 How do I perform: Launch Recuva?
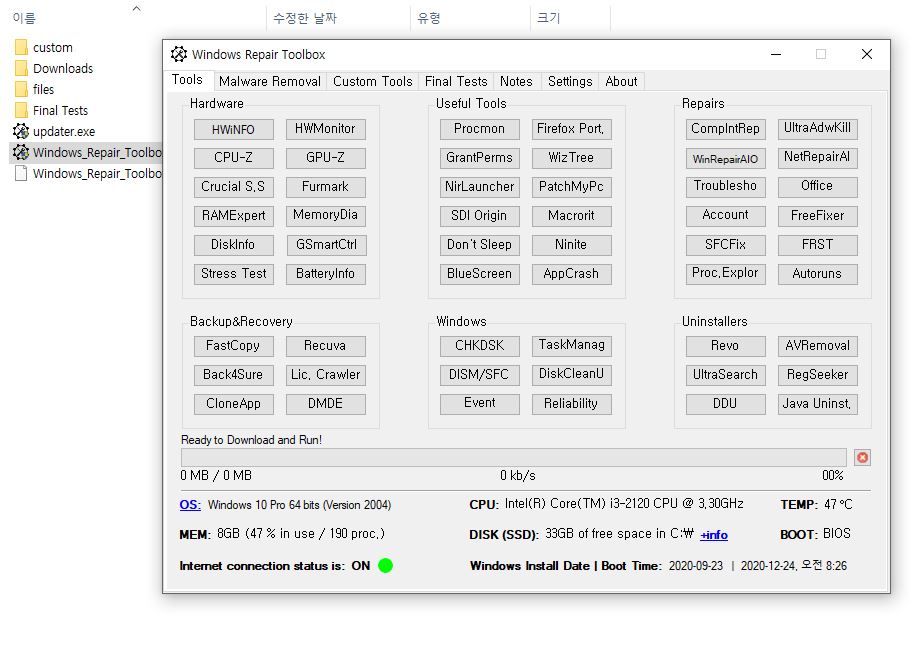326,346
